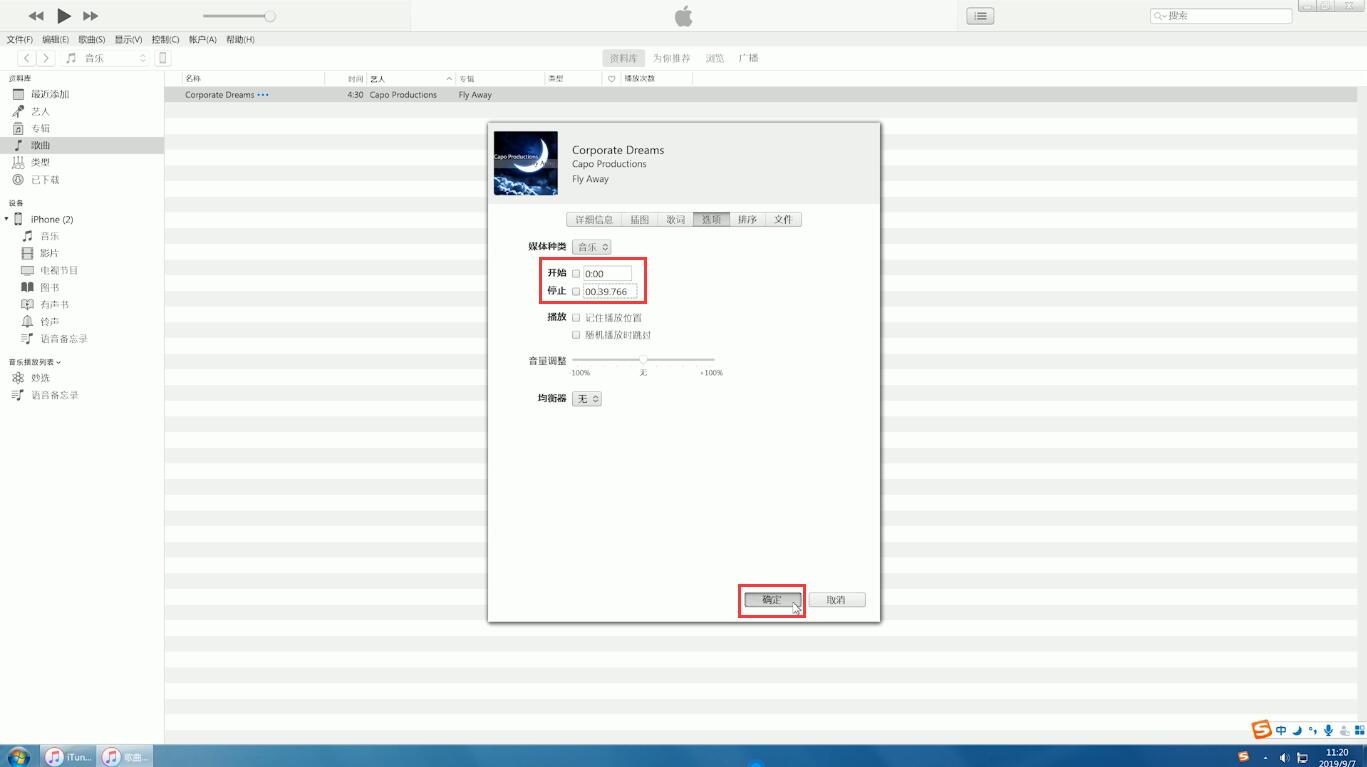The height and width of the screenshot is (767, 1367).
Task: Click the 音量调整 slider handle
Action: tap(643, 360)
